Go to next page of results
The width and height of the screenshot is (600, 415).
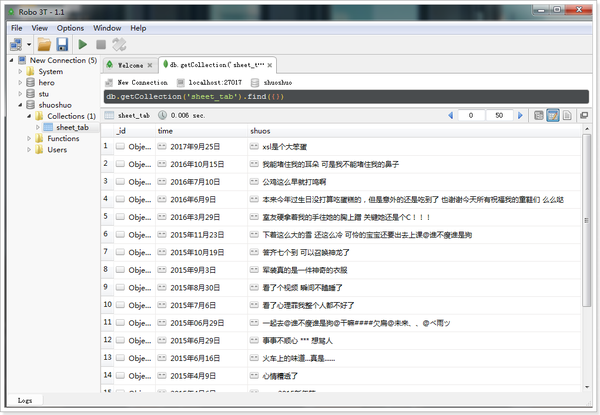(x=520, y=115)
